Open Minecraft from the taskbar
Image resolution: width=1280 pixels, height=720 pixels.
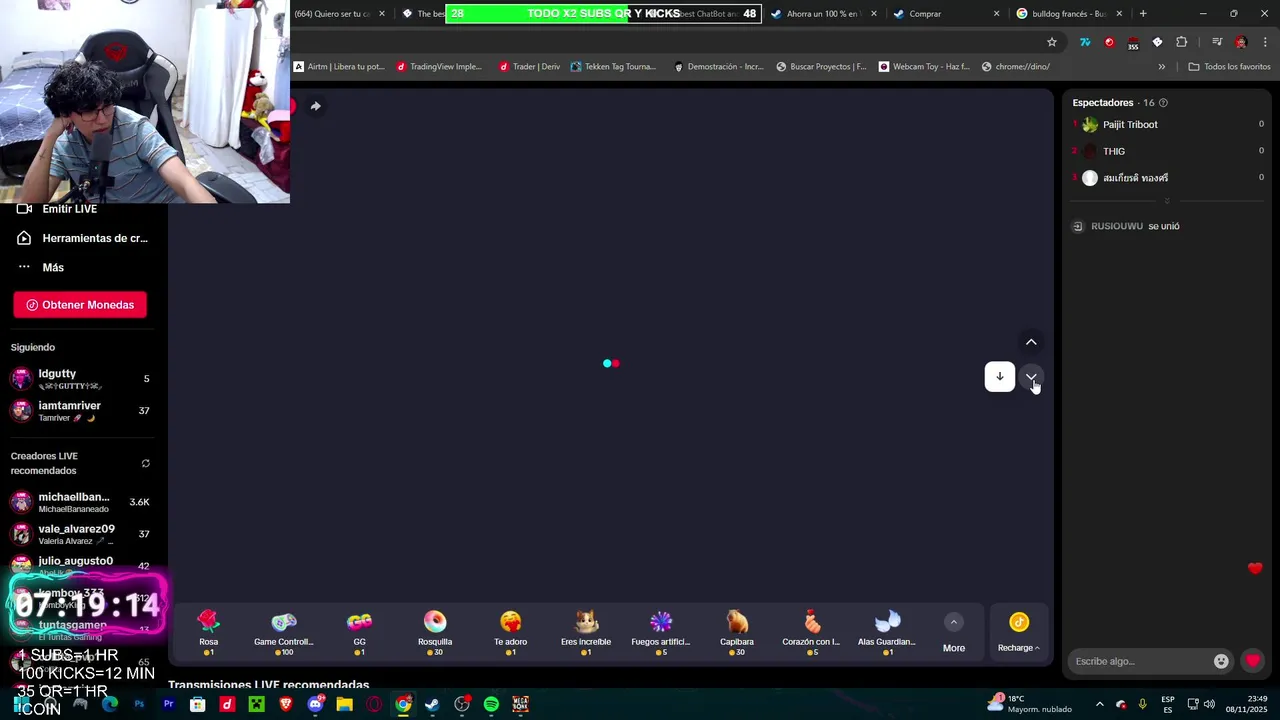[x=256, y=704]
